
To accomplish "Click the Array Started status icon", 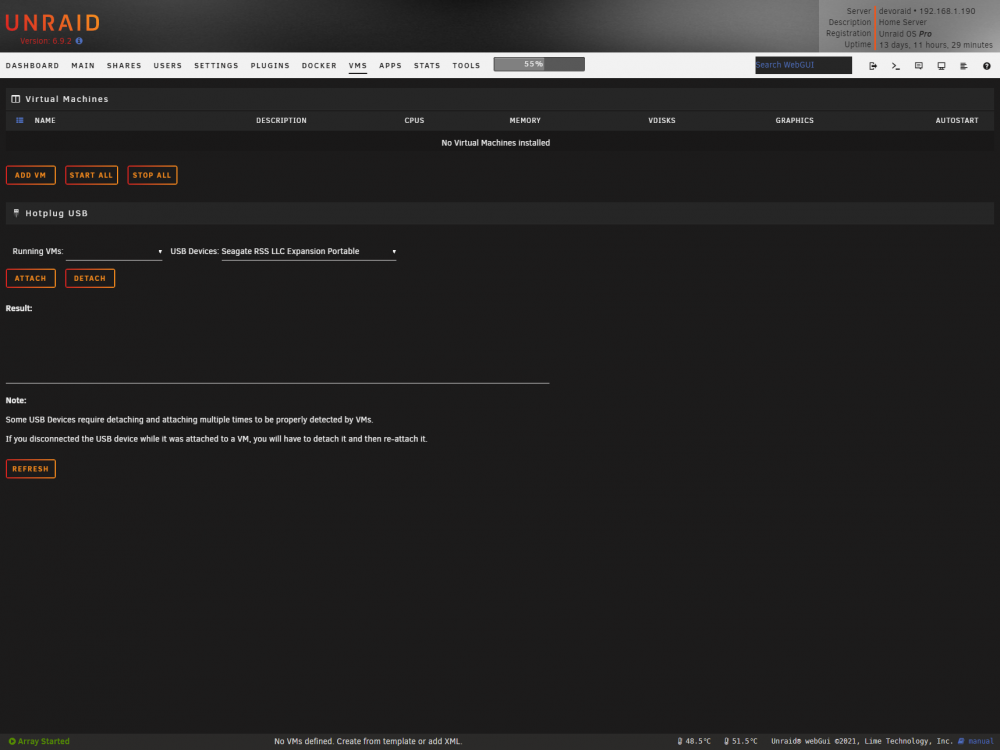I will pos(12,741).
